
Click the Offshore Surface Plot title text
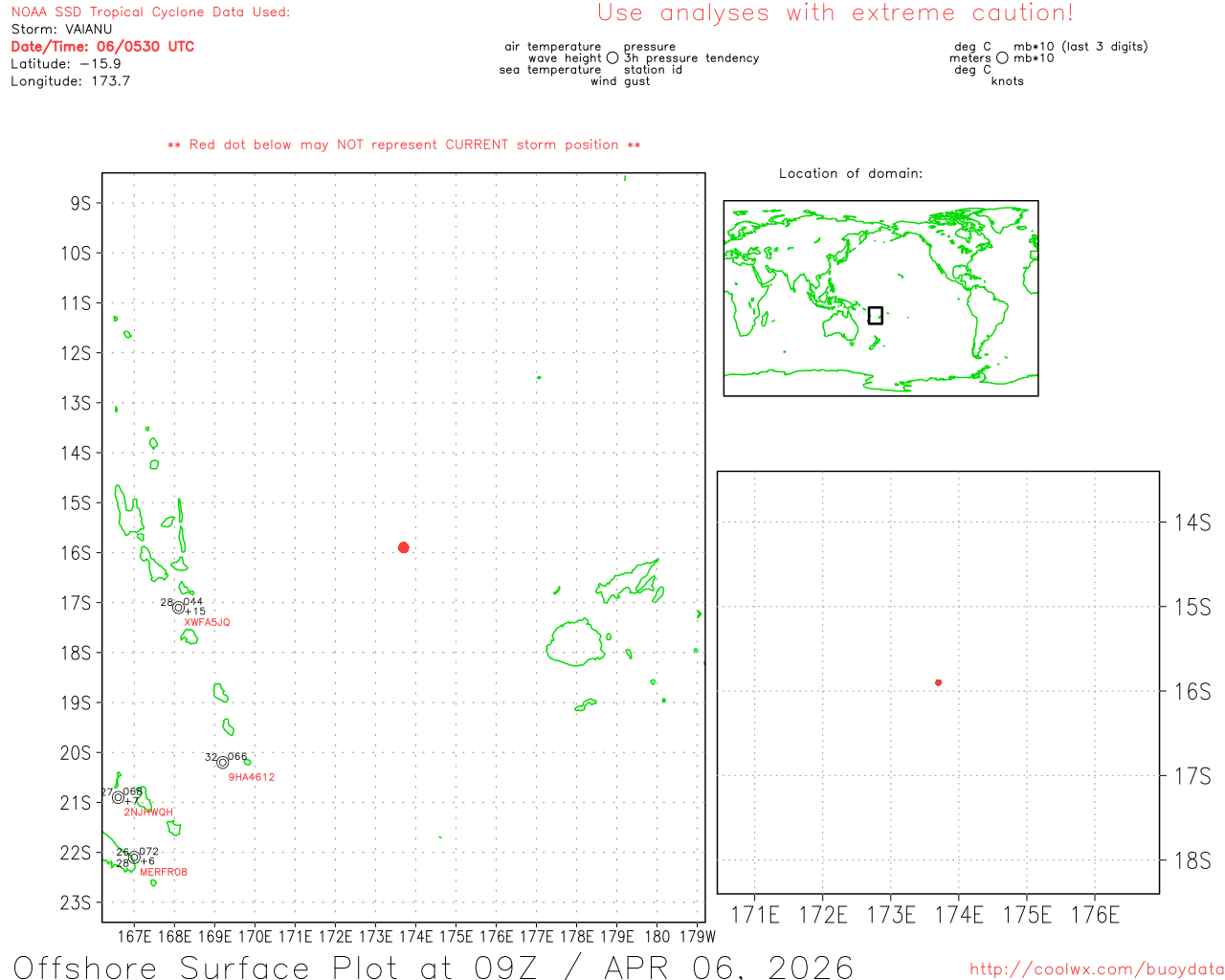click(434, 966)
